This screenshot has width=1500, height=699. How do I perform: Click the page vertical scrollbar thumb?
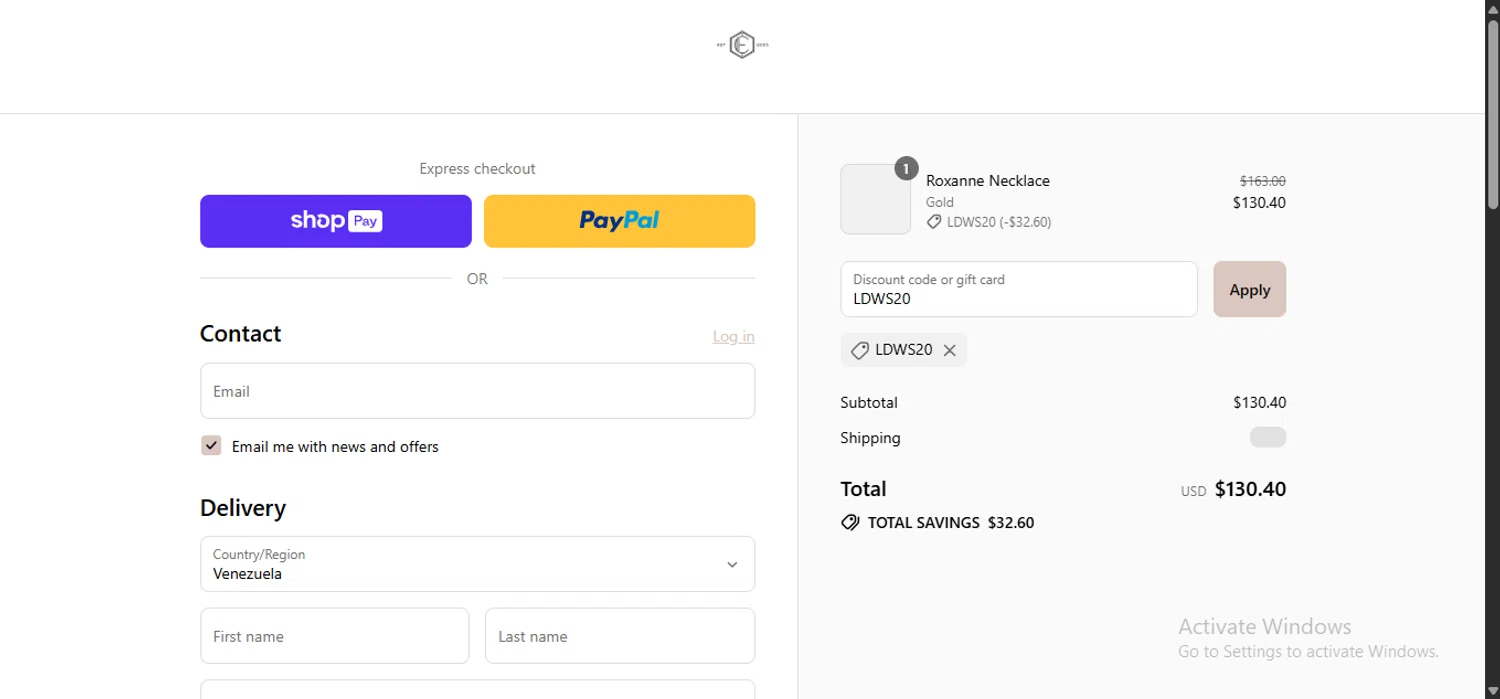tap(1492, 115)
